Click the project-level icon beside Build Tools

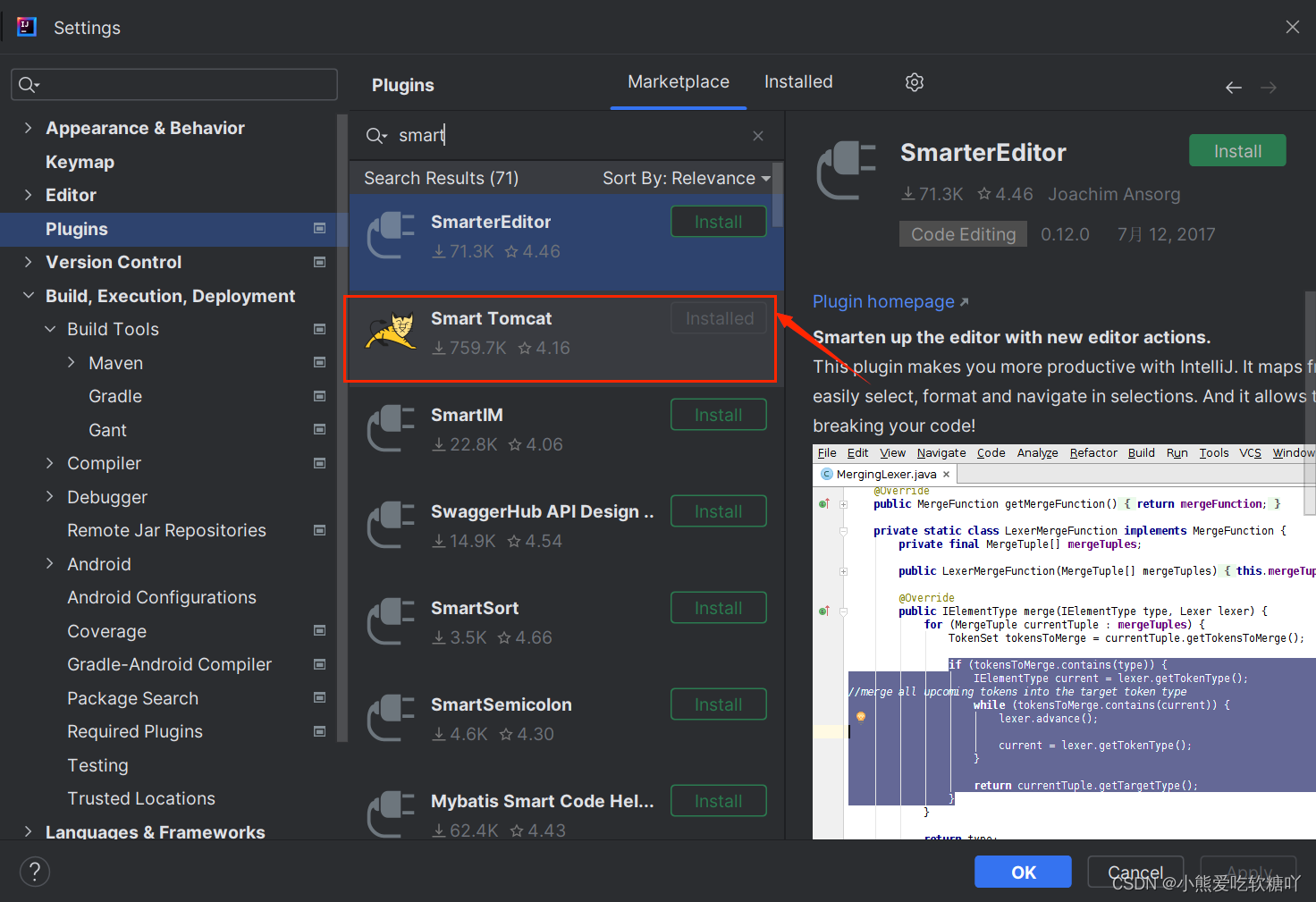[x=319, y=329]
